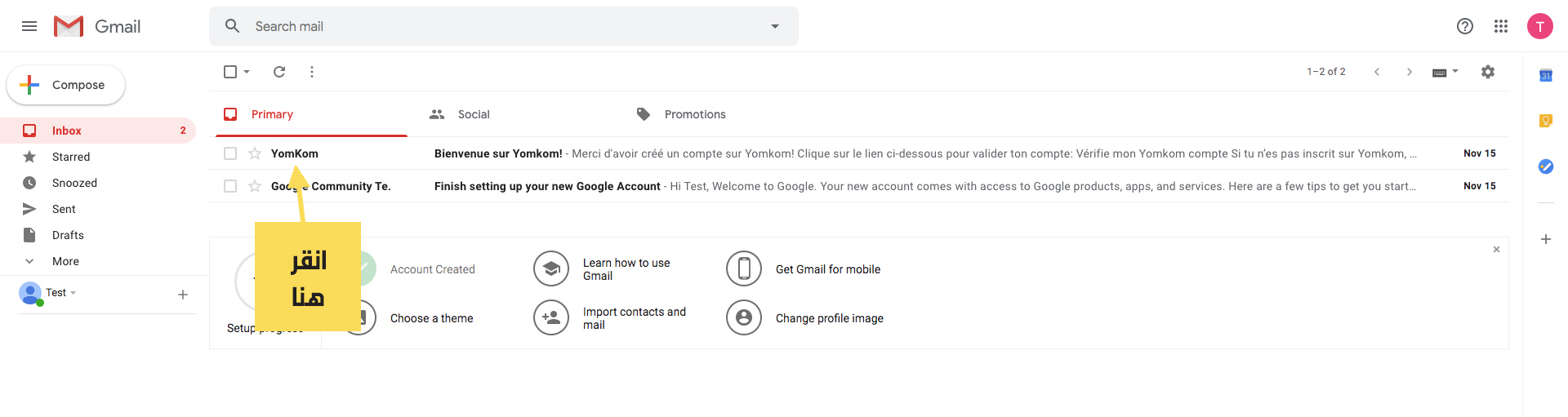Viewport: 1568px width, 417px height.
Task: Get add-ons plus icon
Action: (1545, 239)
